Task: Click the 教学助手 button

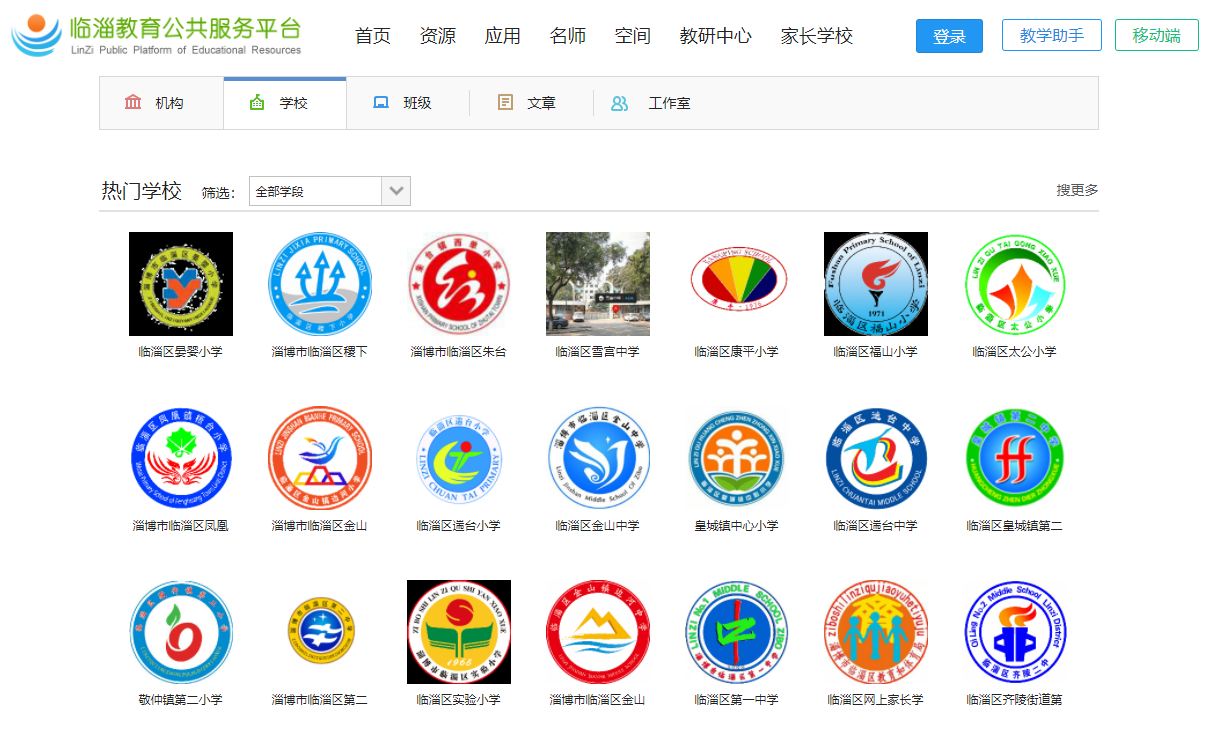Action: [x=1051, y=36]
